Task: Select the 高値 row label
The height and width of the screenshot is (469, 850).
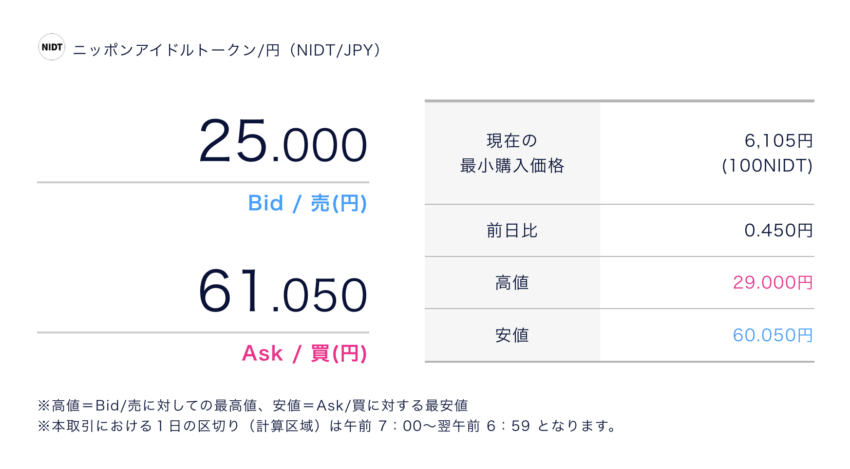Action: (512, 282)
